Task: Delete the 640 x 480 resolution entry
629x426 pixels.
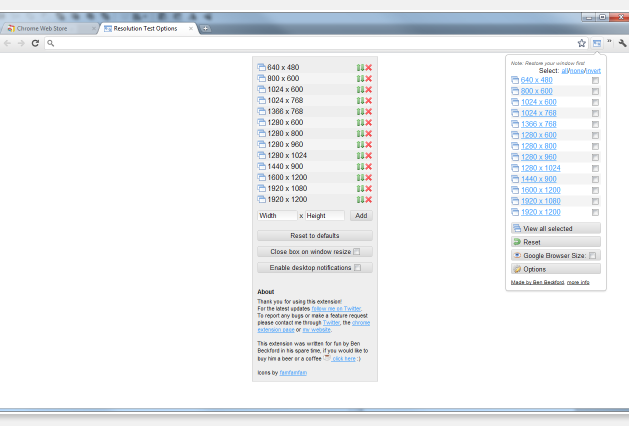Action: [369, 67]
